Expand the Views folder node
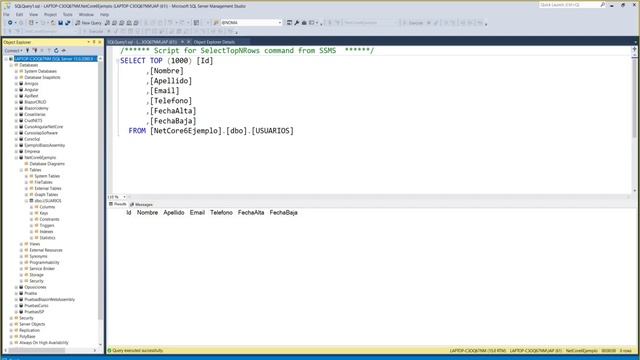Viewport: 640px width, 360px height. click(21, 244)
